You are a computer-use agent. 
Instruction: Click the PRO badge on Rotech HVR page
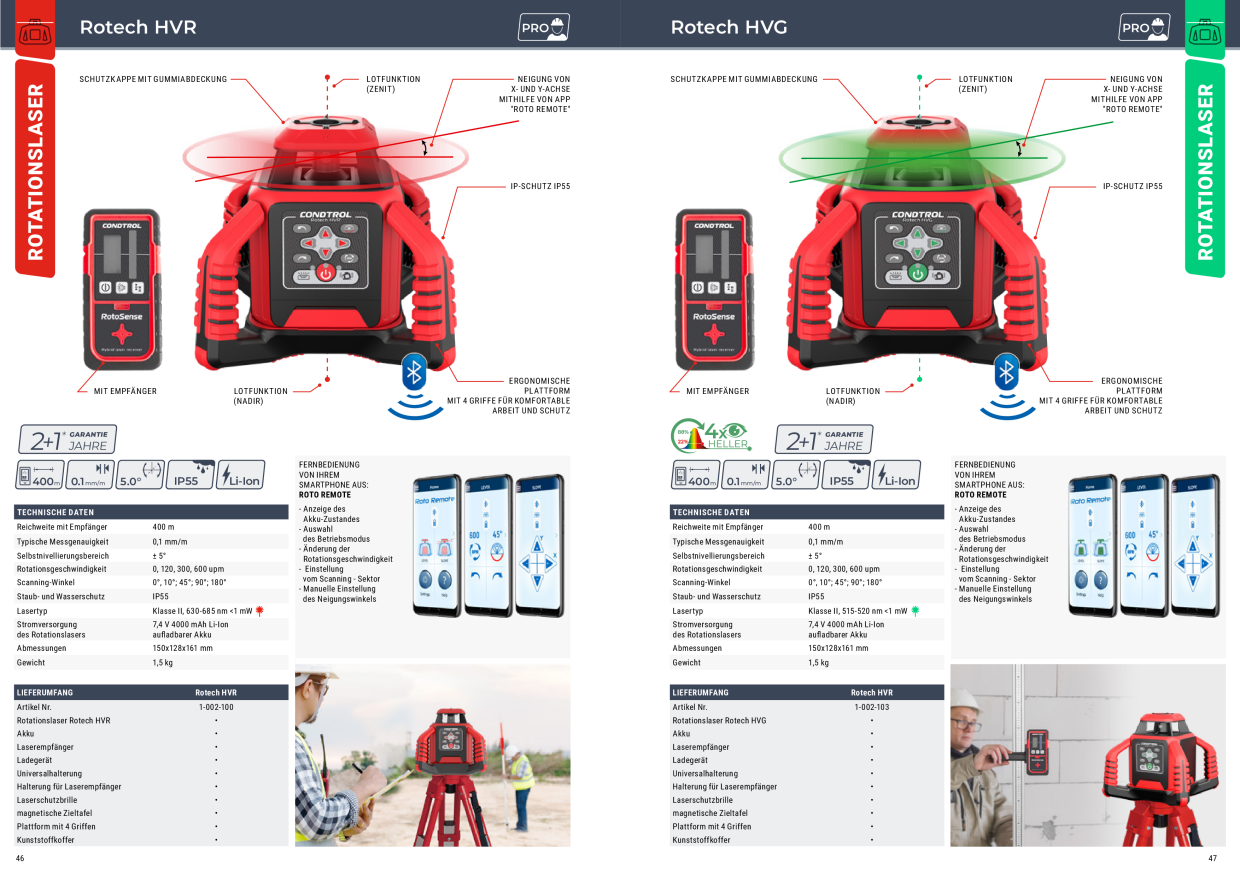click(x=544, y=27)
